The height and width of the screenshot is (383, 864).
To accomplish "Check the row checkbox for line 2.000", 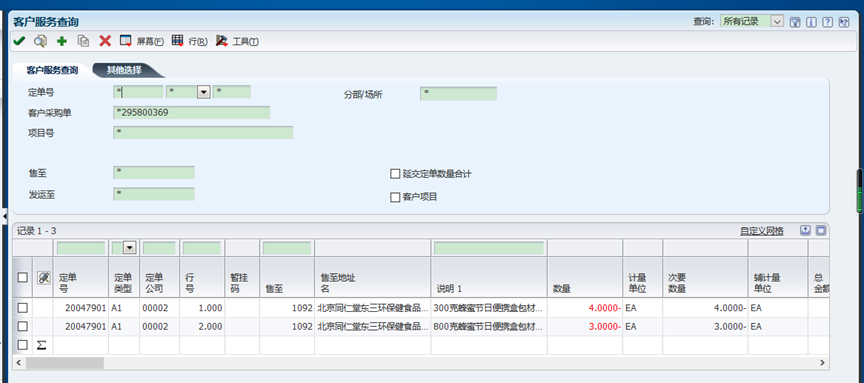I will point(22,326).
